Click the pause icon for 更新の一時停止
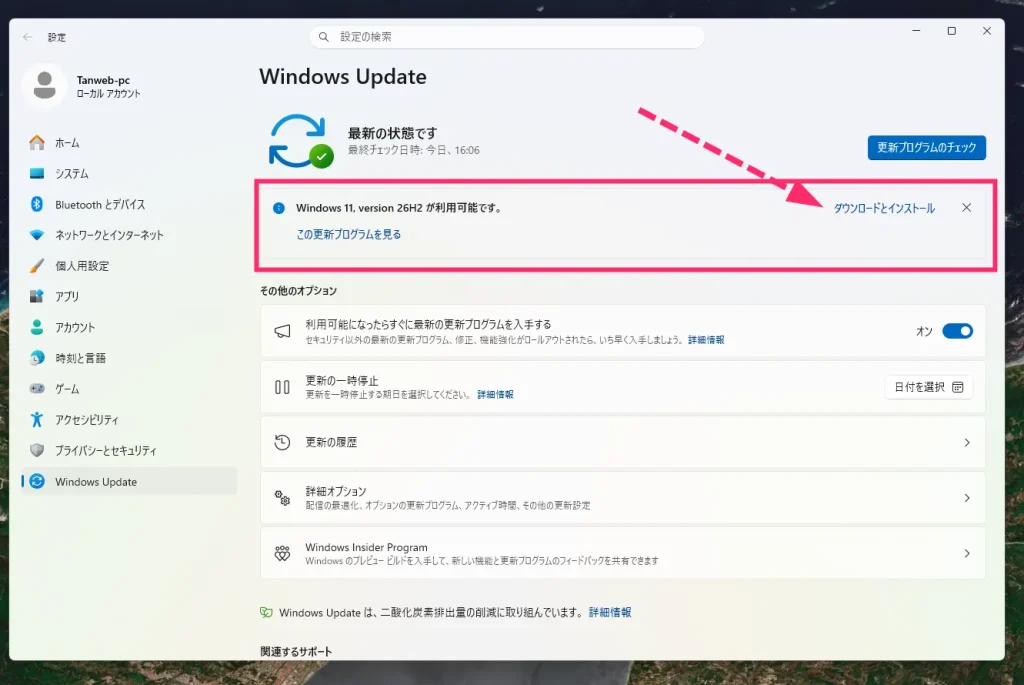This screenshot has width=1024, height=685. [282, 387]
